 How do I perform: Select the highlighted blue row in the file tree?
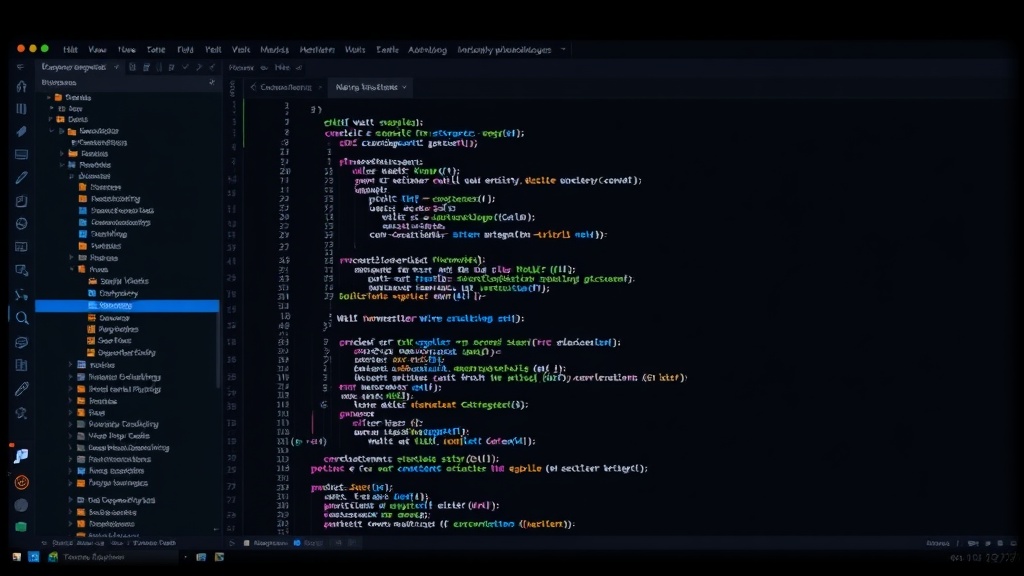tap(127, 305)
